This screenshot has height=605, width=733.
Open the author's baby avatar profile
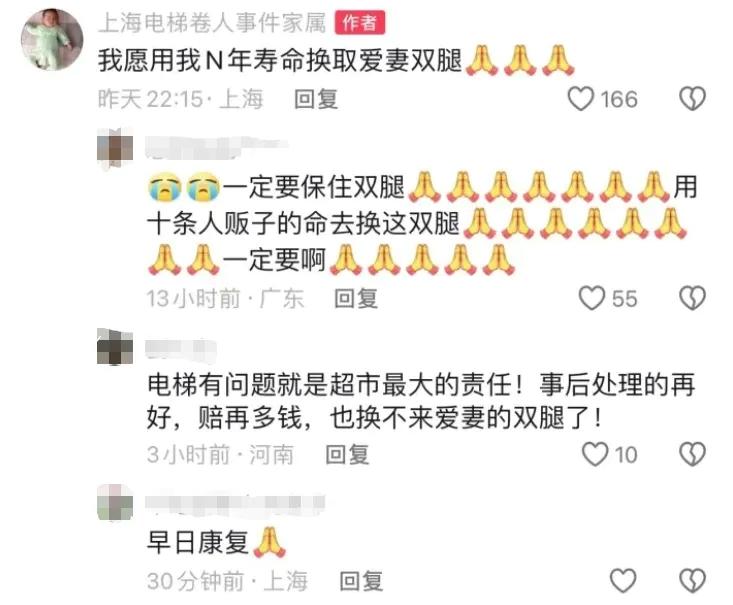(52, 39)
